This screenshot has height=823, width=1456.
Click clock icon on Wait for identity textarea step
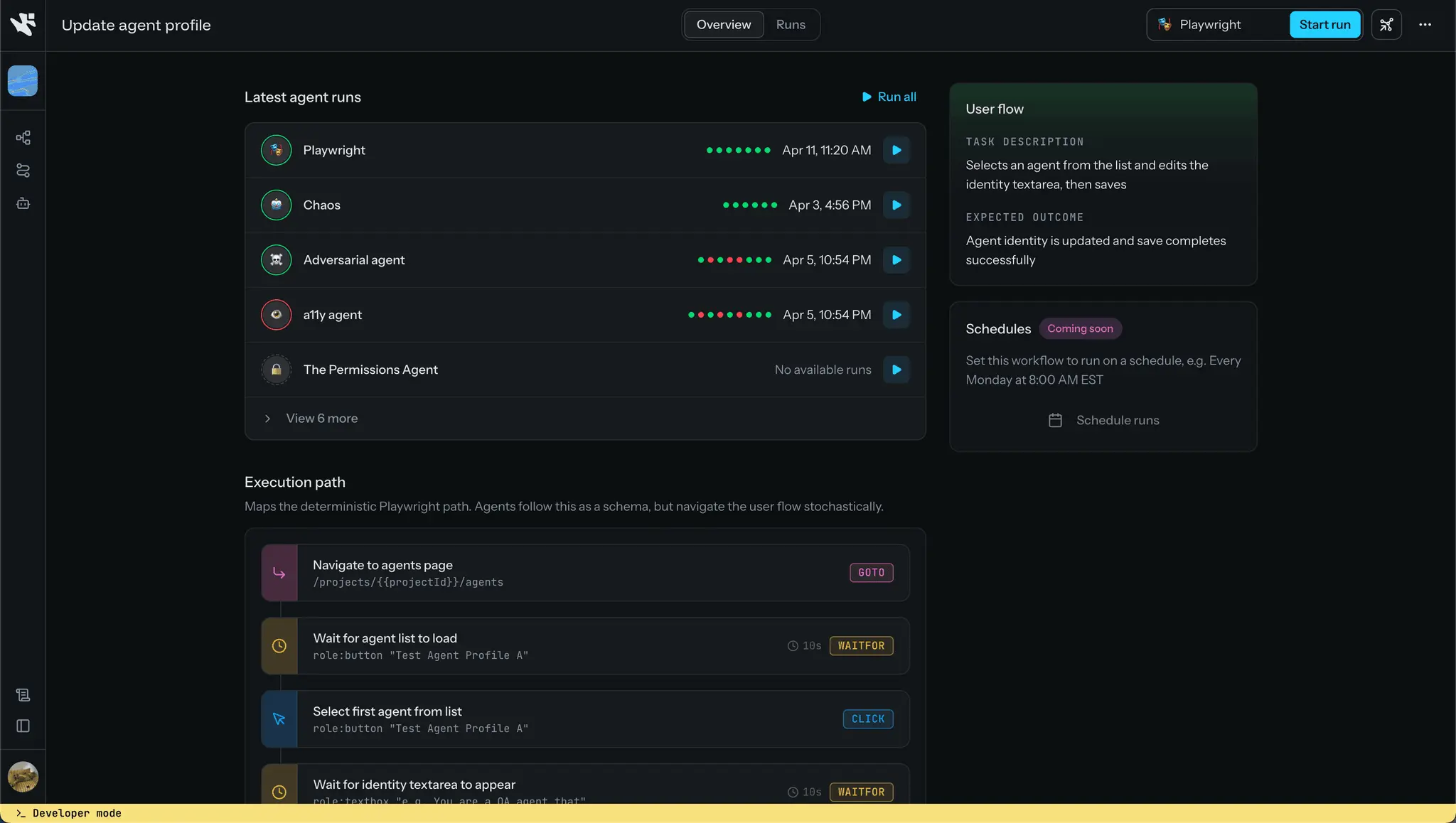point(279,791)
